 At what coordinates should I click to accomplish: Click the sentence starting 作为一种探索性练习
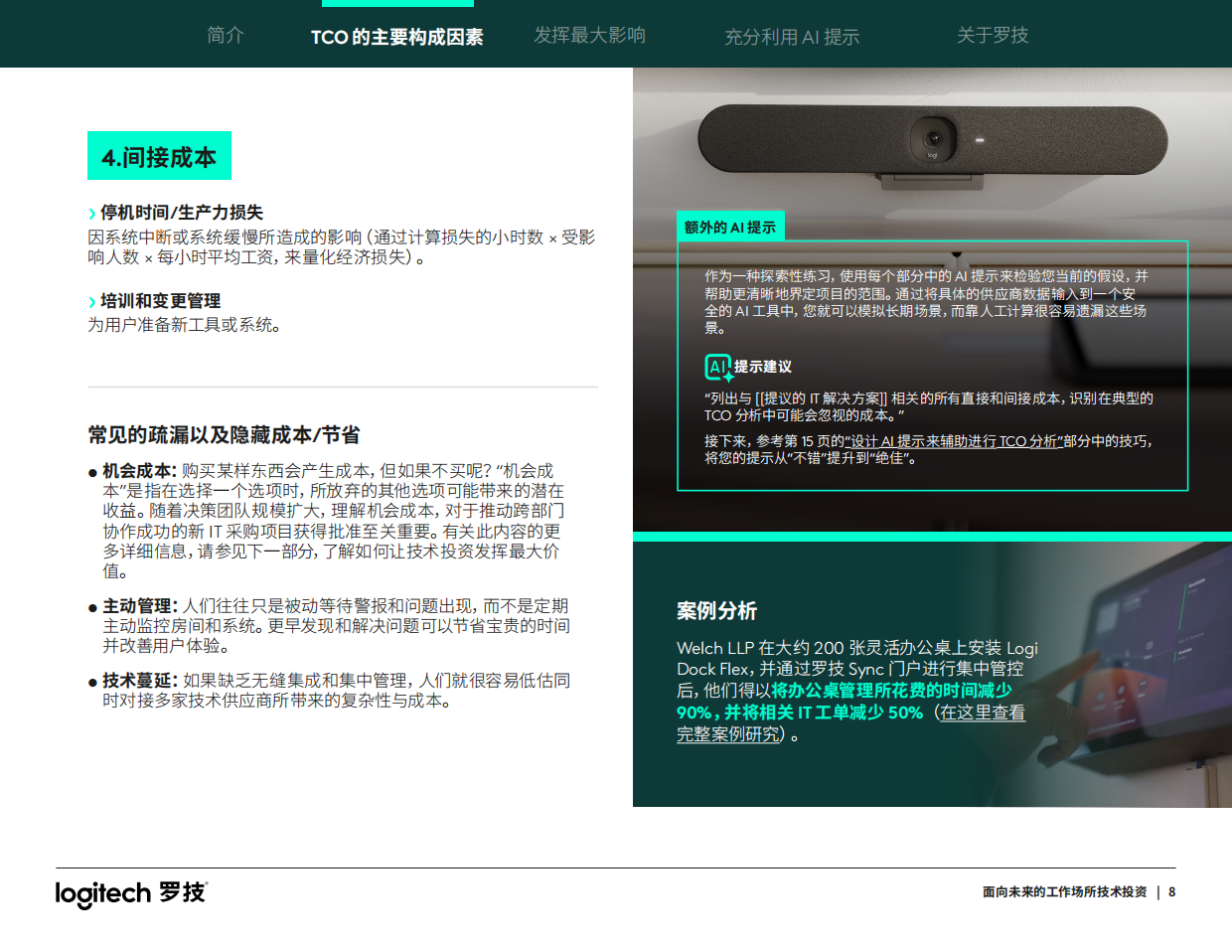point(926,301)
